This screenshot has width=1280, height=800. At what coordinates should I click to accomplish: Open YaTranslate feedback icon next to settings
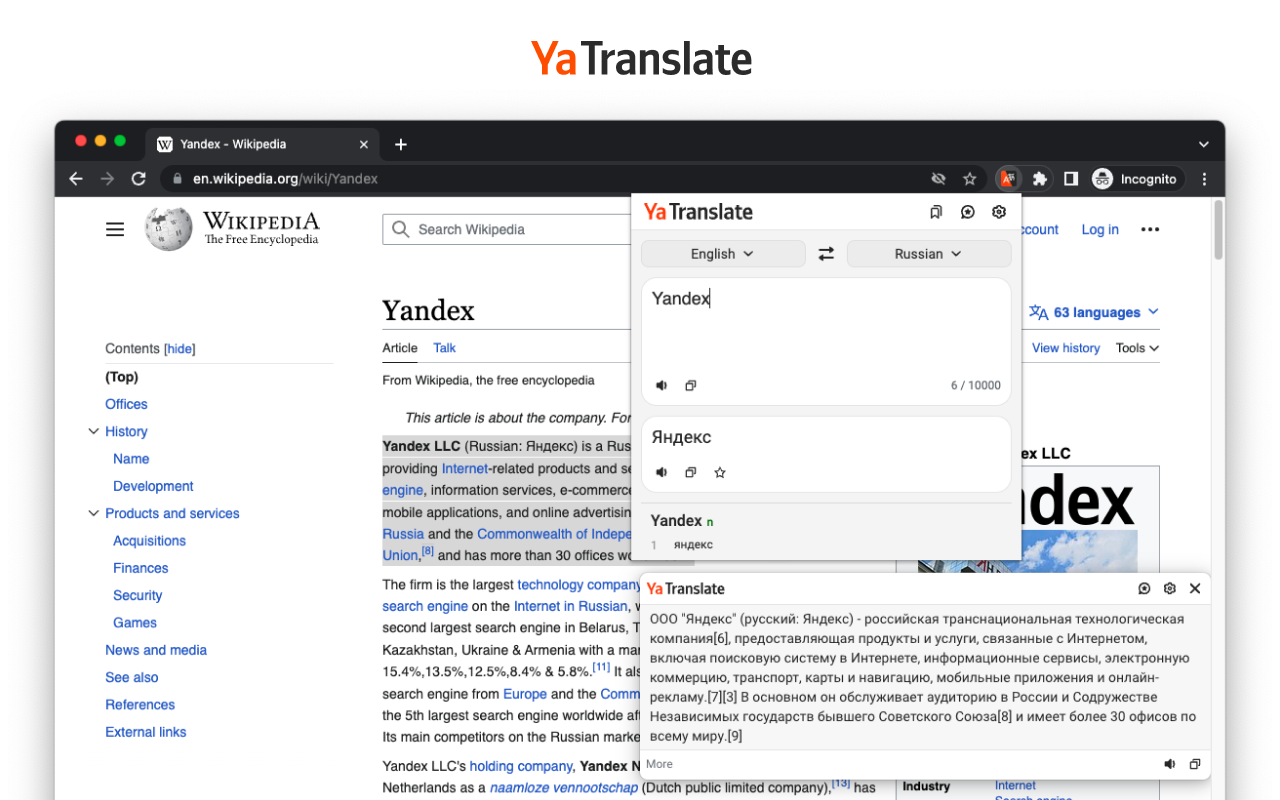pyautogui.click(x=967, y=211)
